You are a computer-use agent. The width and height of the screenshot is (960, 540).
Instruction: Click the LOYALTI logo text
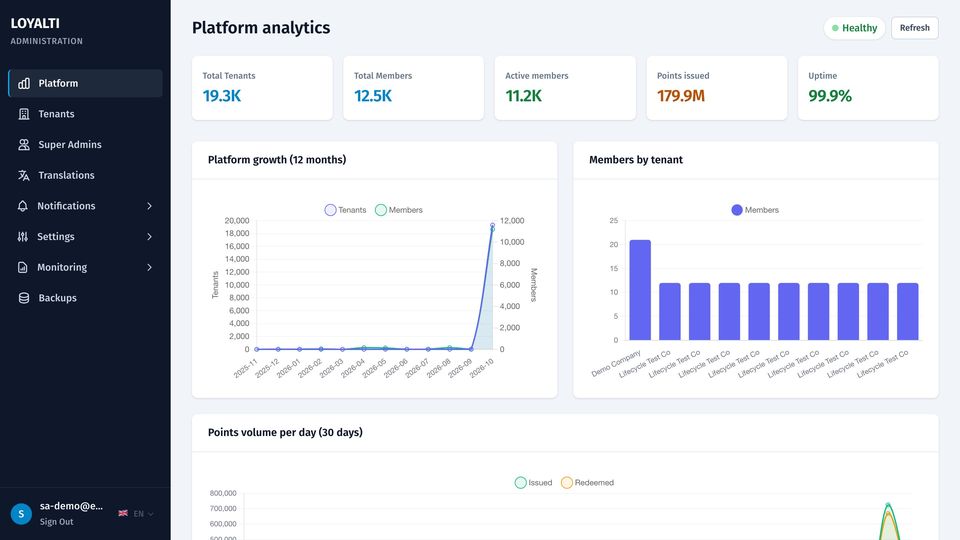35,23
